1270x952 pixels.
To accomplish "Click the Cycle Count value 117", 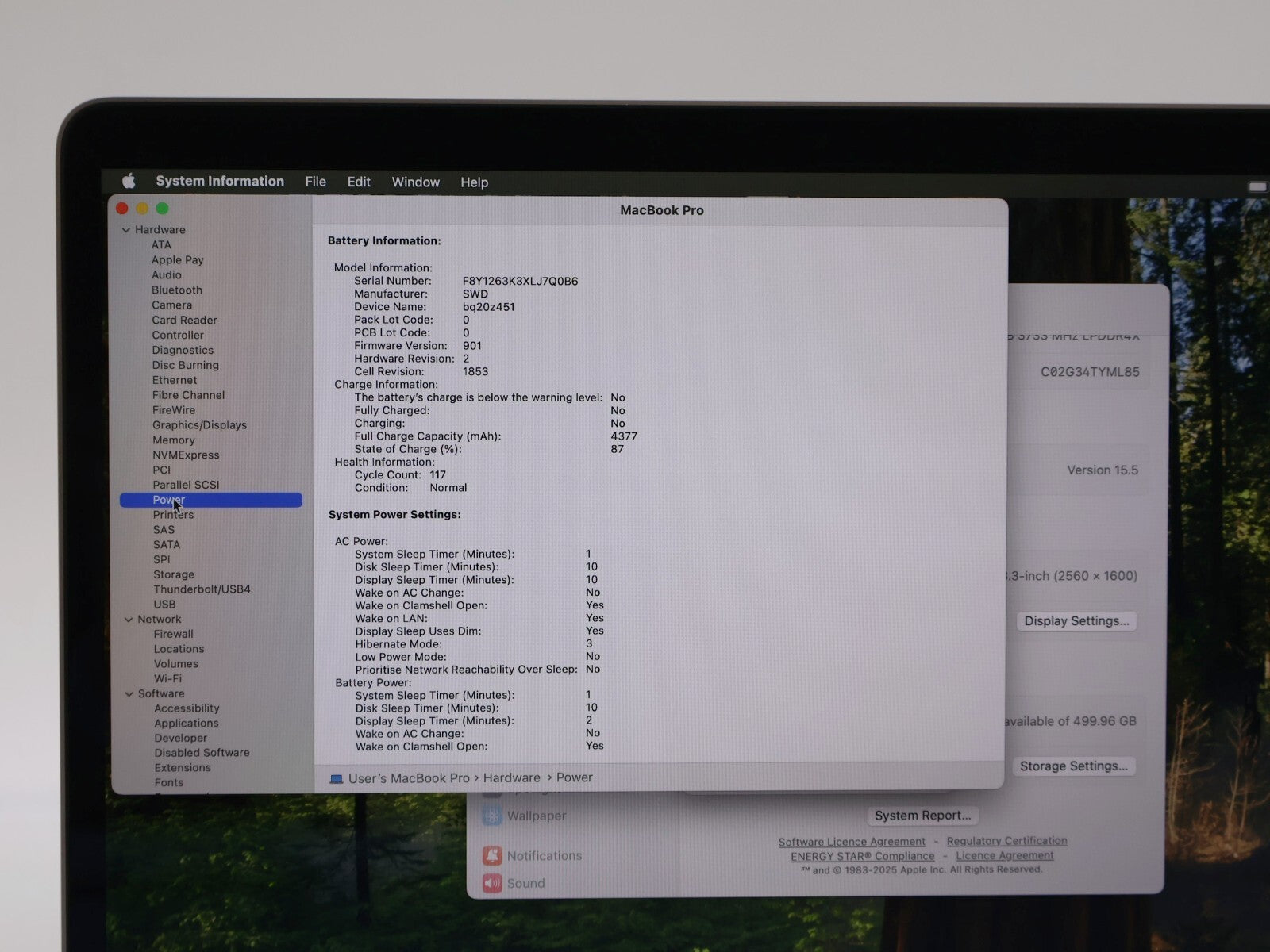I will click(438, 474).
